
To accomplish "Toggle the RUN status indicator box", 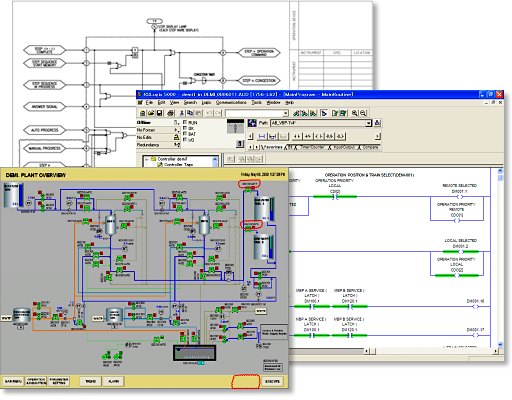I will pyautogui.click(x=185, y=123).
